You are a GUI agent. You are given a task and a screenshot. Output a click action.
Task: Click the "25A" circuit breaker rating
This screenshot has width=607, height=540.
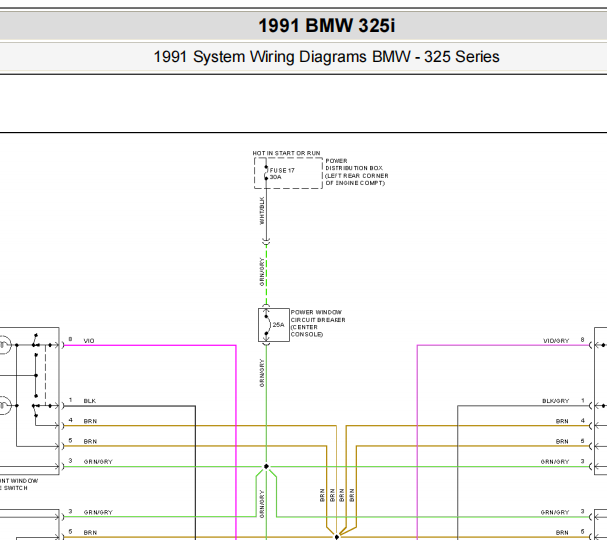278,325
